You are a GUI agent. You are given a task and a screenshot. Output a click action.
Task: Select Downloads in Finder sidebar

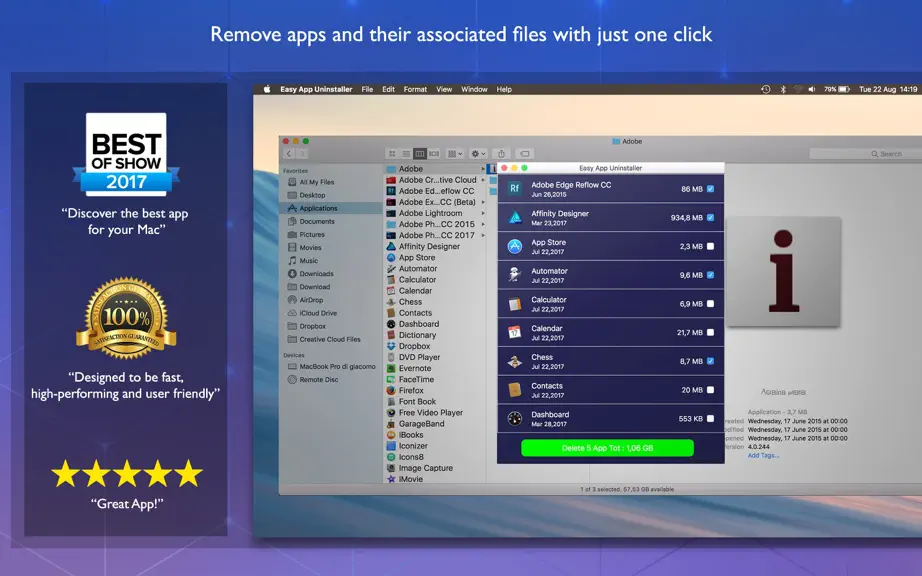[316, 274]
